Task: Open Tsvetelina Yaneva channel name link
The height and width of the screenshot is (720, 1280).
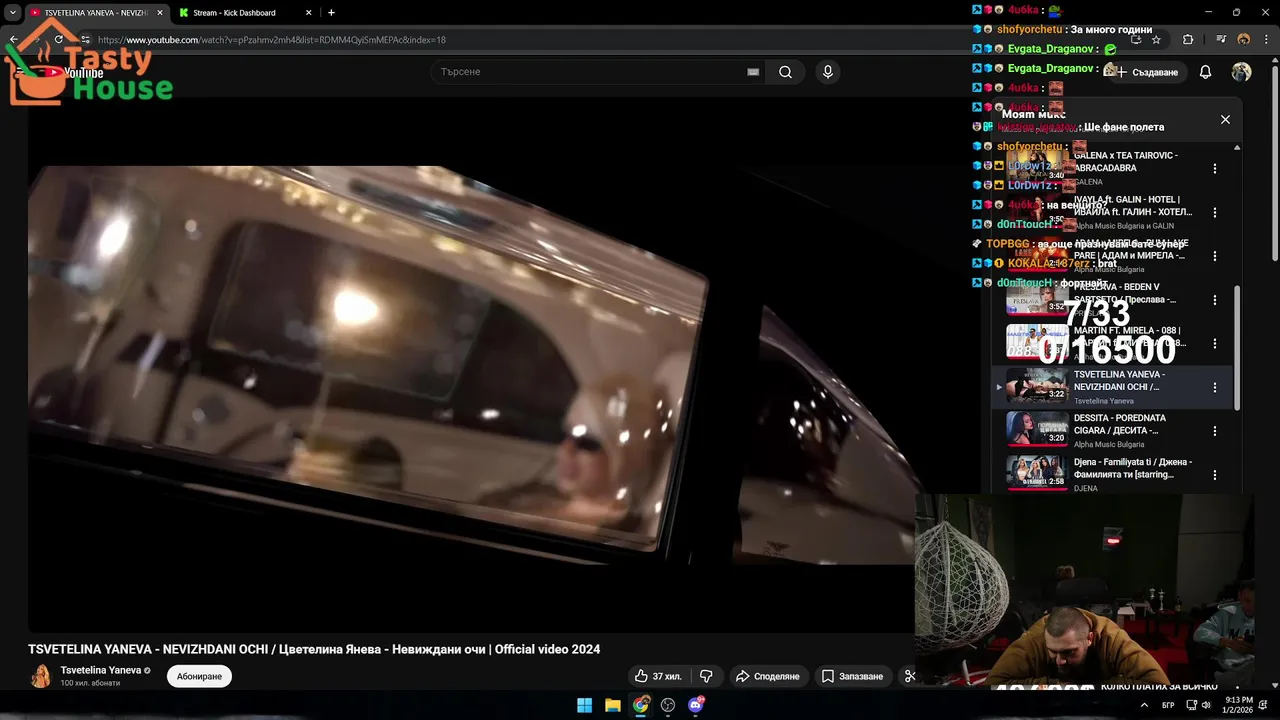Action: [101, 670]
